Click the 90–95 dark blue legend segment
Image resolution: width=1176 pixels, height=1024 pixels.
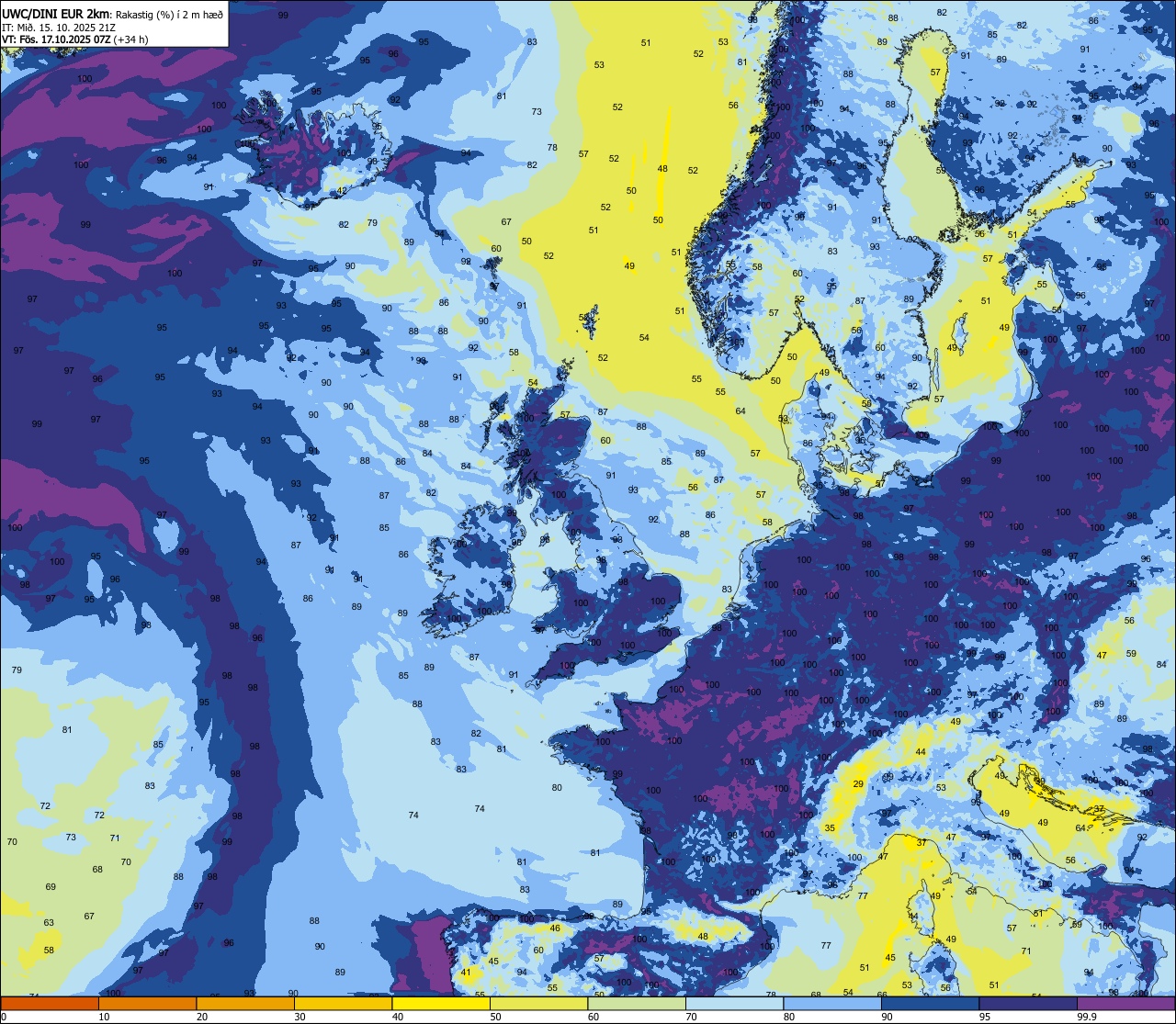930,1003
